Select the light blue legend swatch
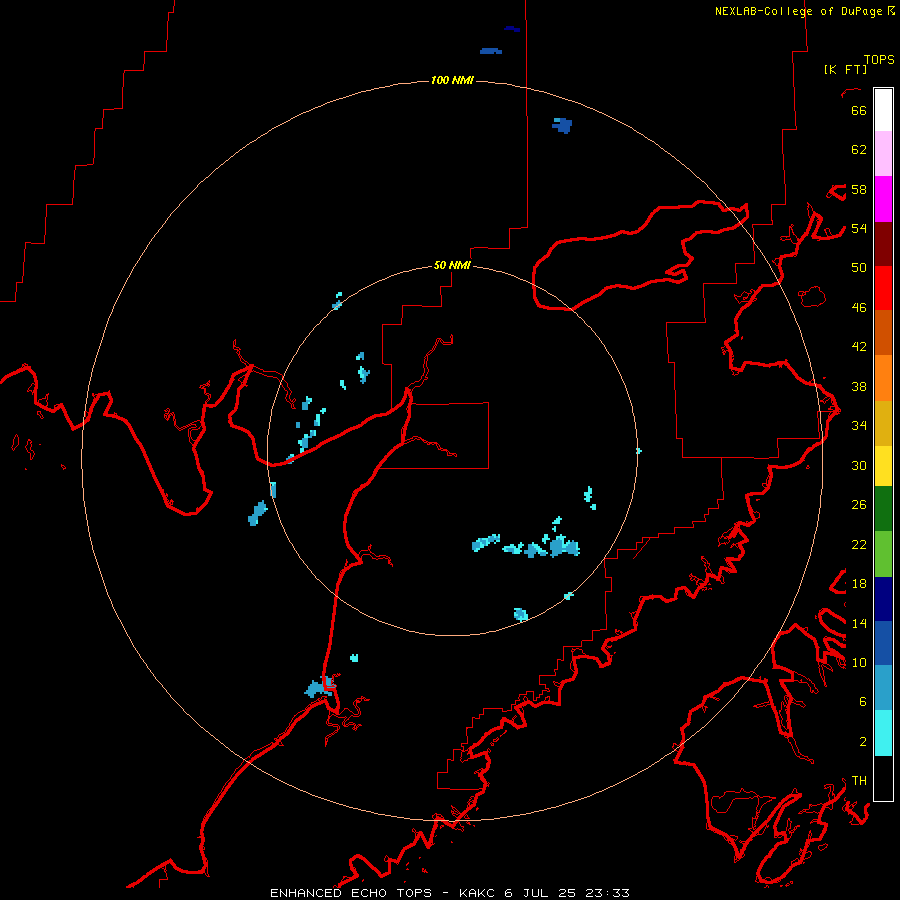 coord(883,688)
